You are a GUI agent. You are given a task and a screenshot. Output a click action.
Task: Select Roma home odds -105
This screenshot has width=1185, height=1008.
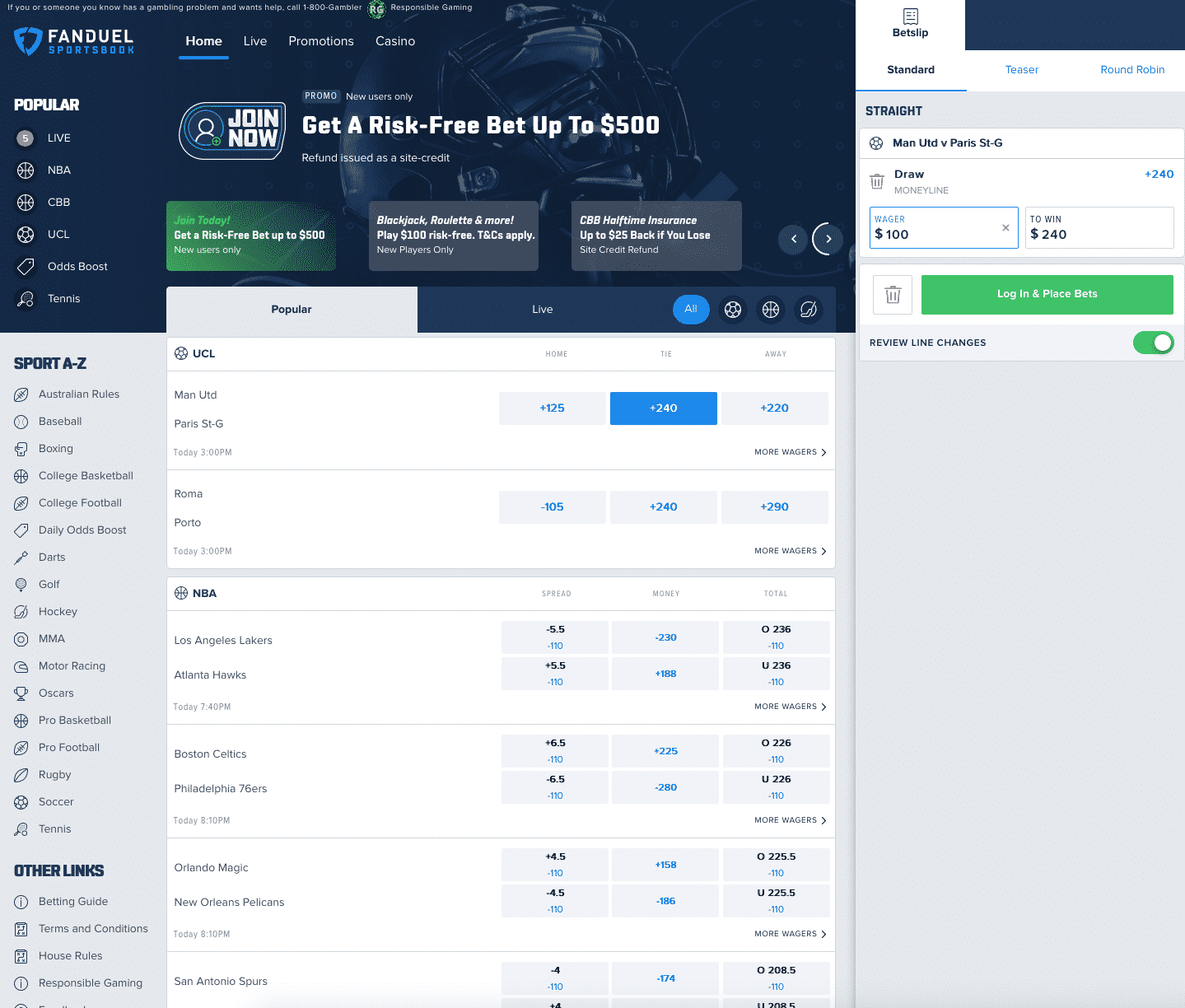pyautogui.click(x=553, y=507)
